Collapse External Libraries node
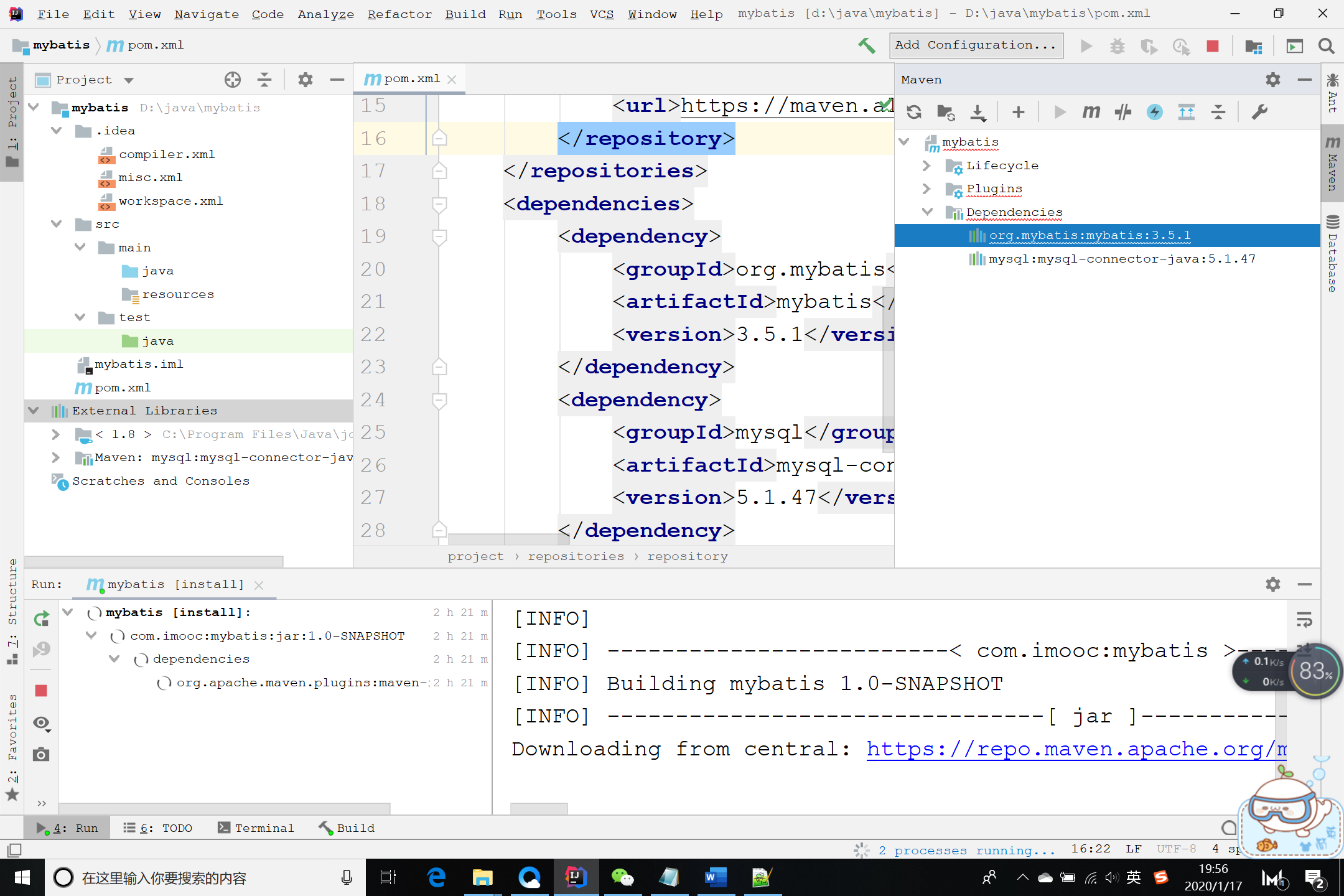This screenshot has height=896, width=1344. (34, 411)
